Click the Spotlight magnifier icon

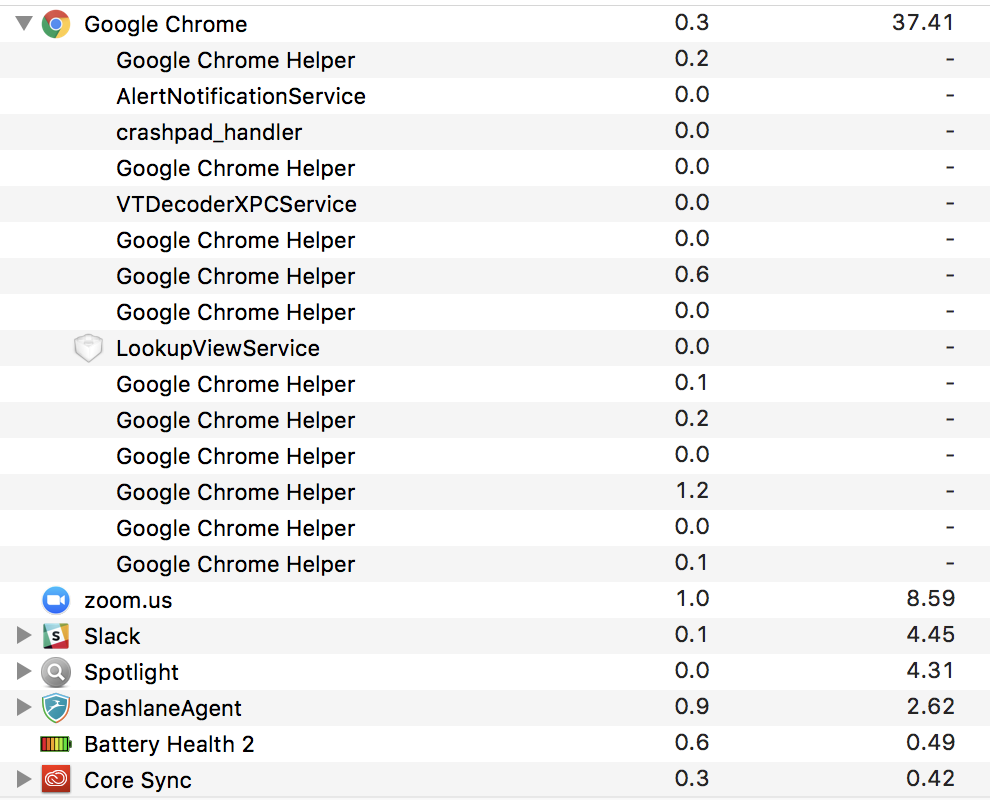tap(56, 672)
